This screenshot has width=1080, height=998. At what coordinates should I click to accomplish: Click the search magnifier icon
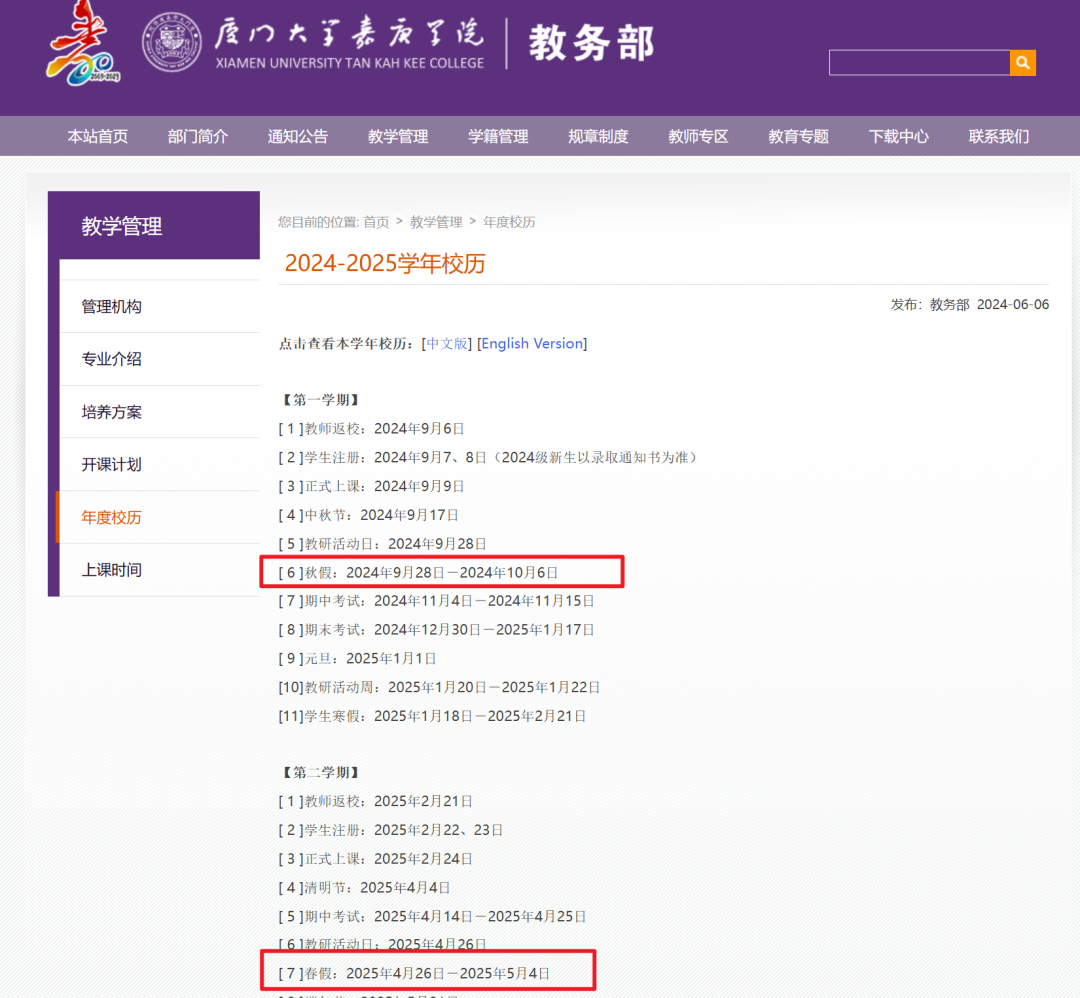click(x=1022, y=62)
